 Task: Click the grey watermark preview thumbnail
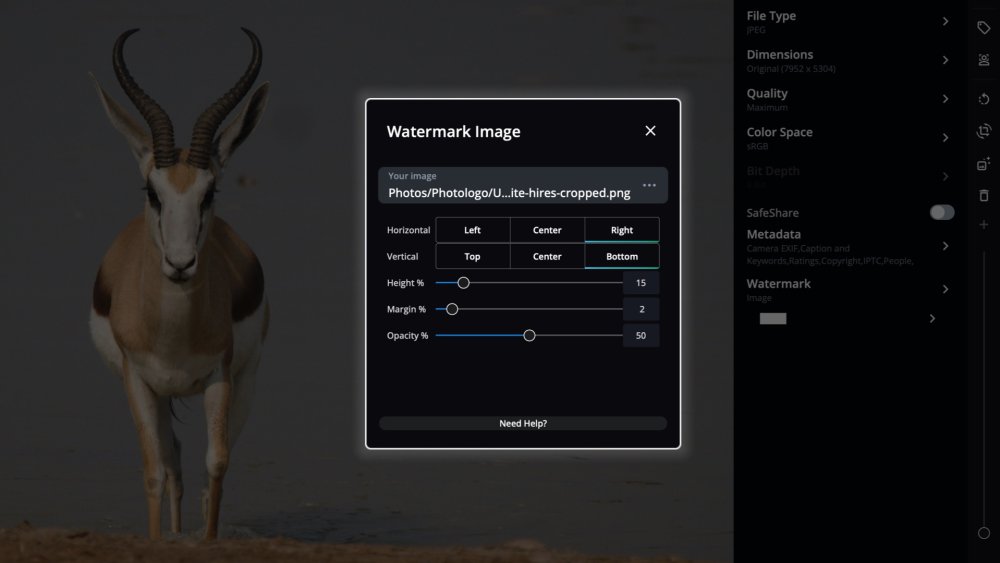pyautogui.click(x=773, y=319)
